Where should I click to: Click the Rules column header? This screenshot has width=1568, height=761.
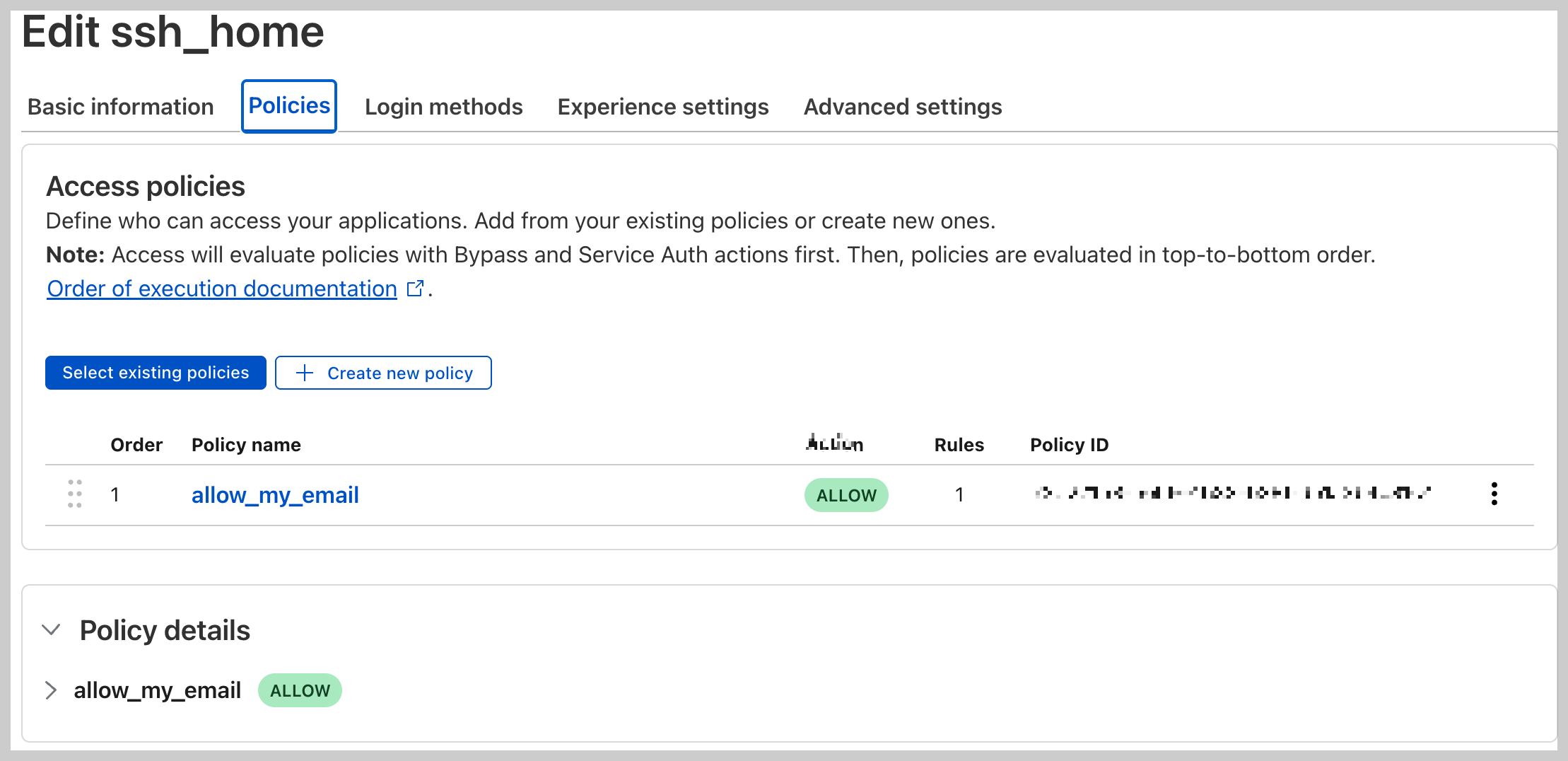pyautogui.click(x=959, y=445)
